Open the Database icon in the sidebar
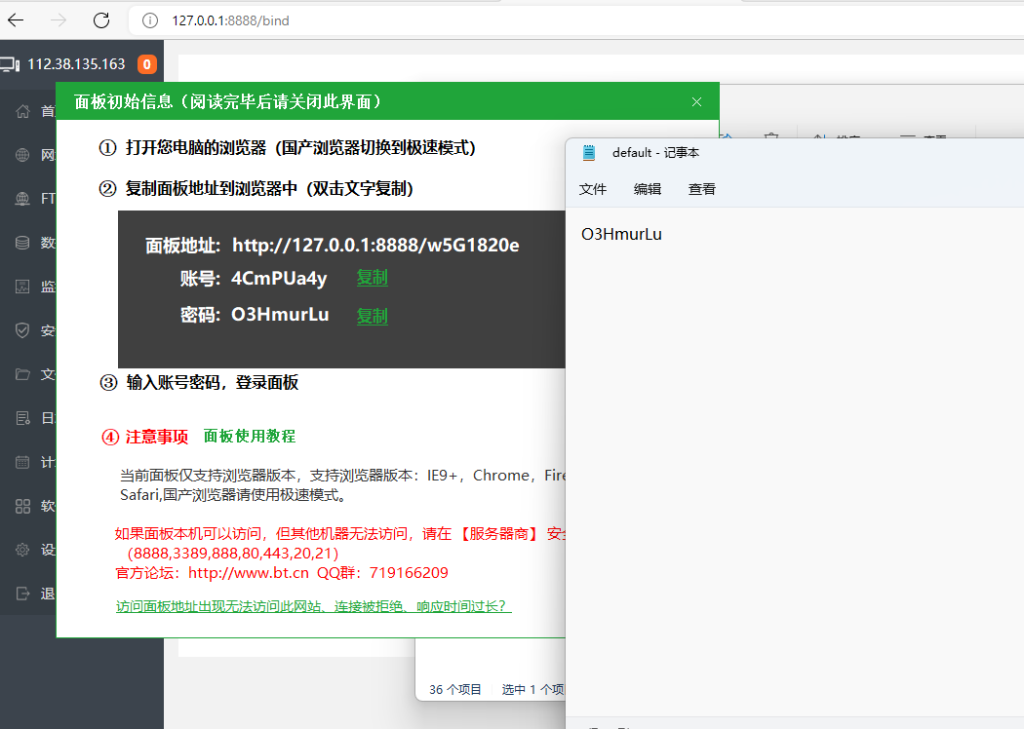The width and height of the screenshot is (1024, 729). [x=23, y=243]
